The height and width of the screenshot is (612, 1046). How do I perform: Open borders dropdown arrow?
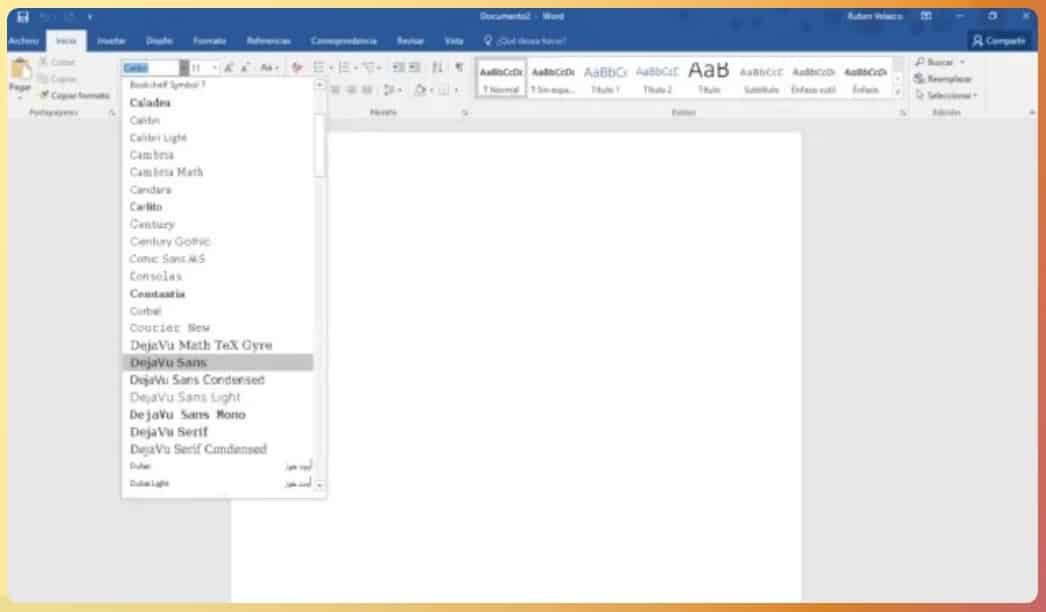(x=456, y=90)
